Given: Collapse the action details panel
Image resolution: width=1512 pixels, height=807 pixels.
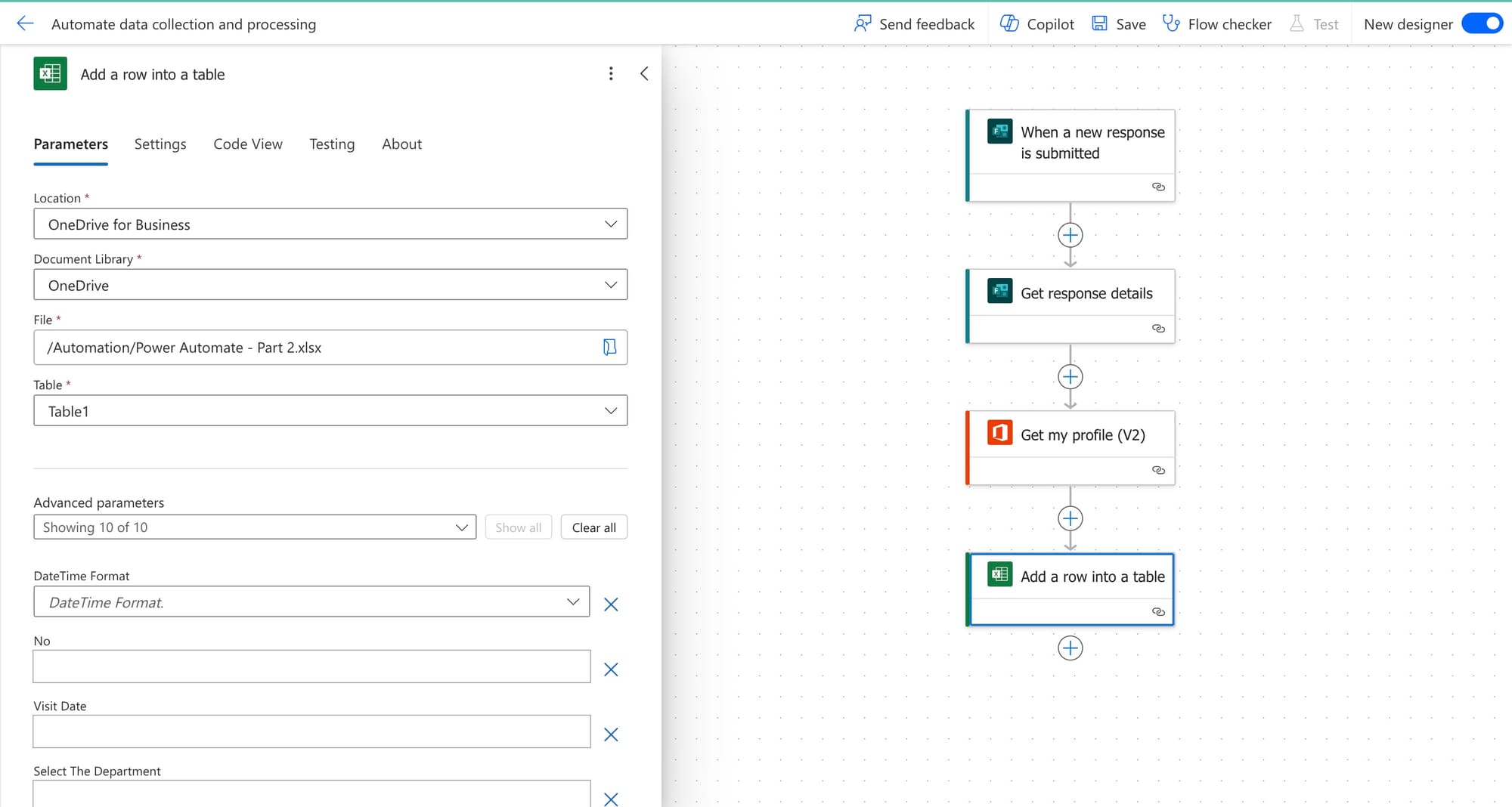Looking at the screenshot, I should coord(644,73).
